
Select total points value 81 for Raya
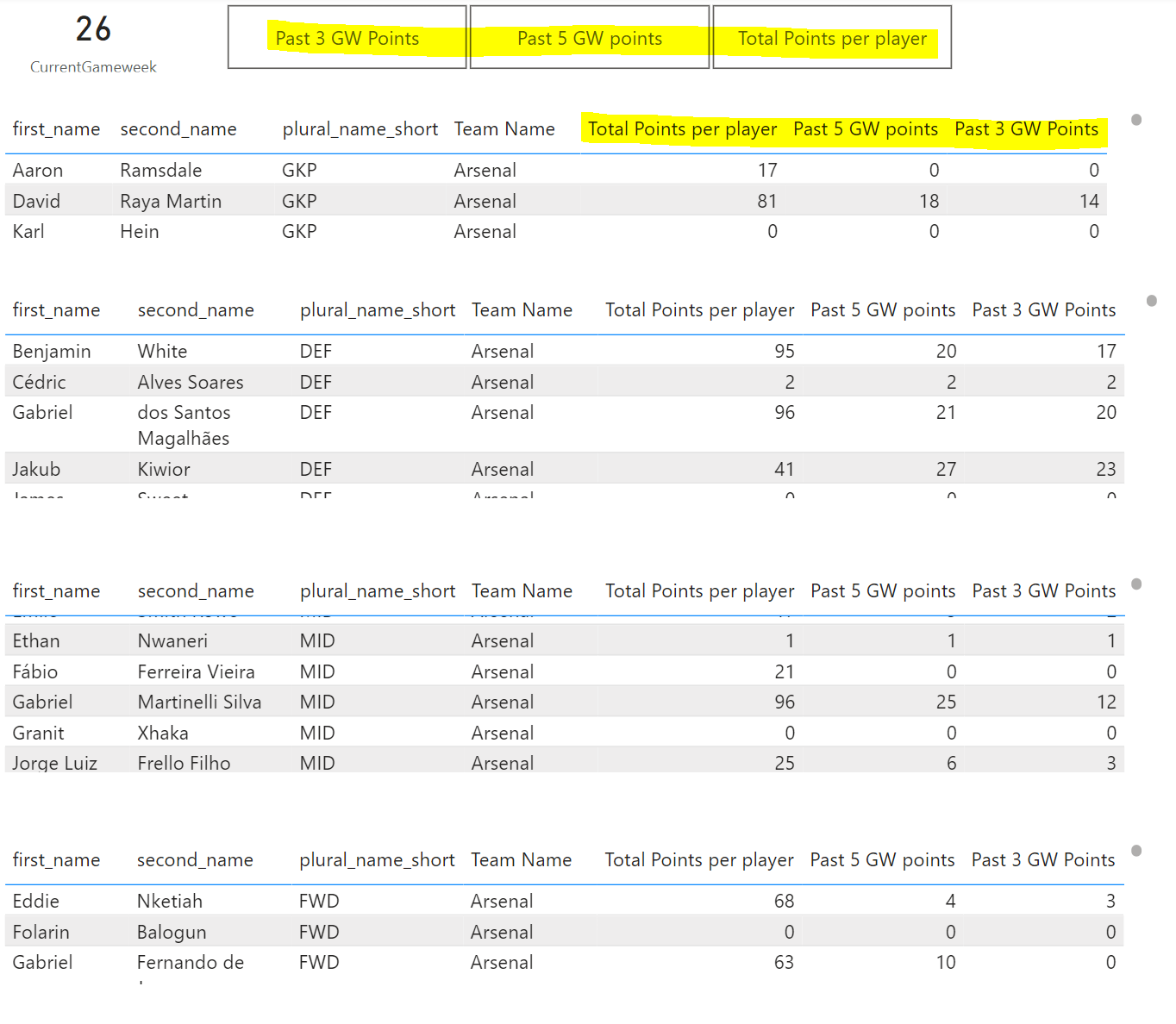pyautogui.click(x=767, y=202)
